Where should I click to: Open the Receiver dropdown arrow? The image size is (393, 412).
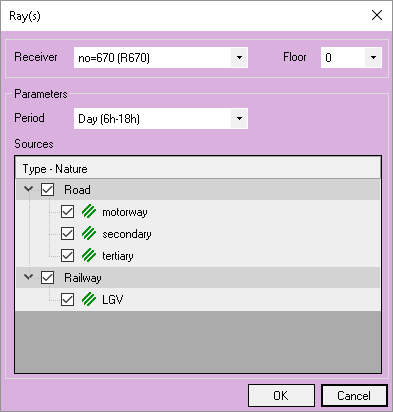[x=239, y=58]
